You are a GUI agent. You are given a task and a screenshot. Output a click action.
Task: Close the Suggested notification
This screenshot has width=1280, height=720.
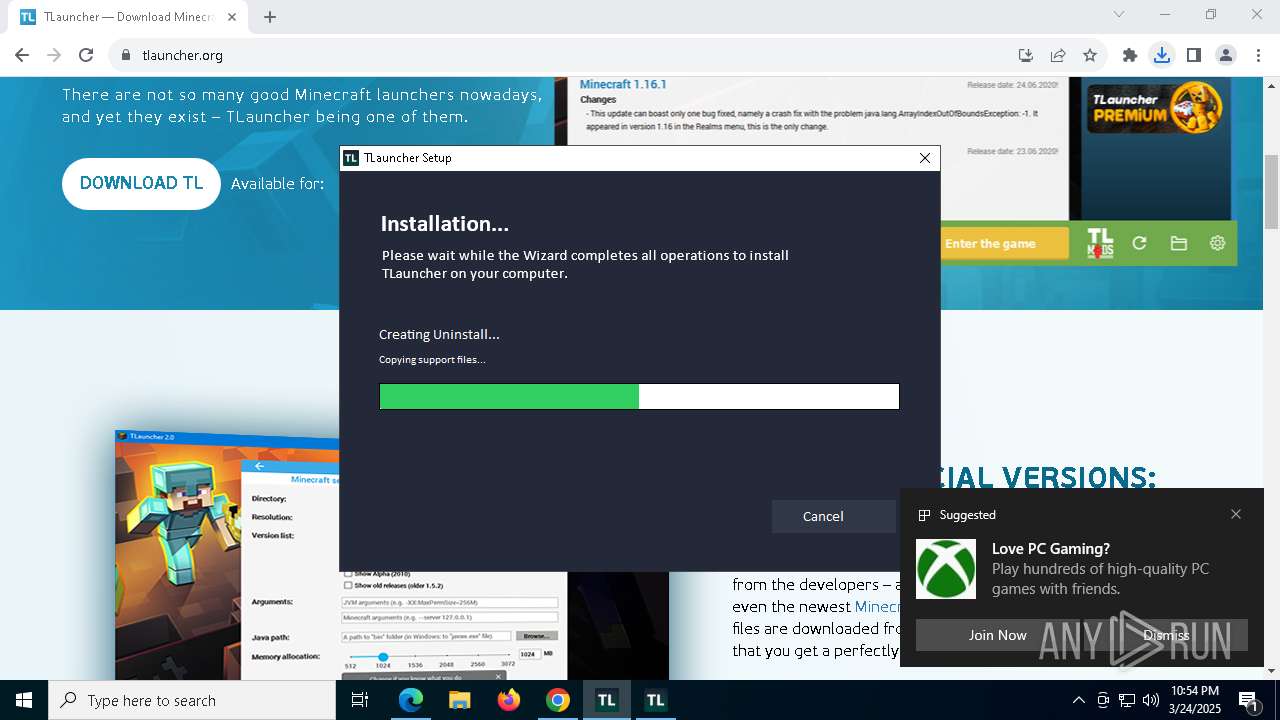coord(1236,514)
